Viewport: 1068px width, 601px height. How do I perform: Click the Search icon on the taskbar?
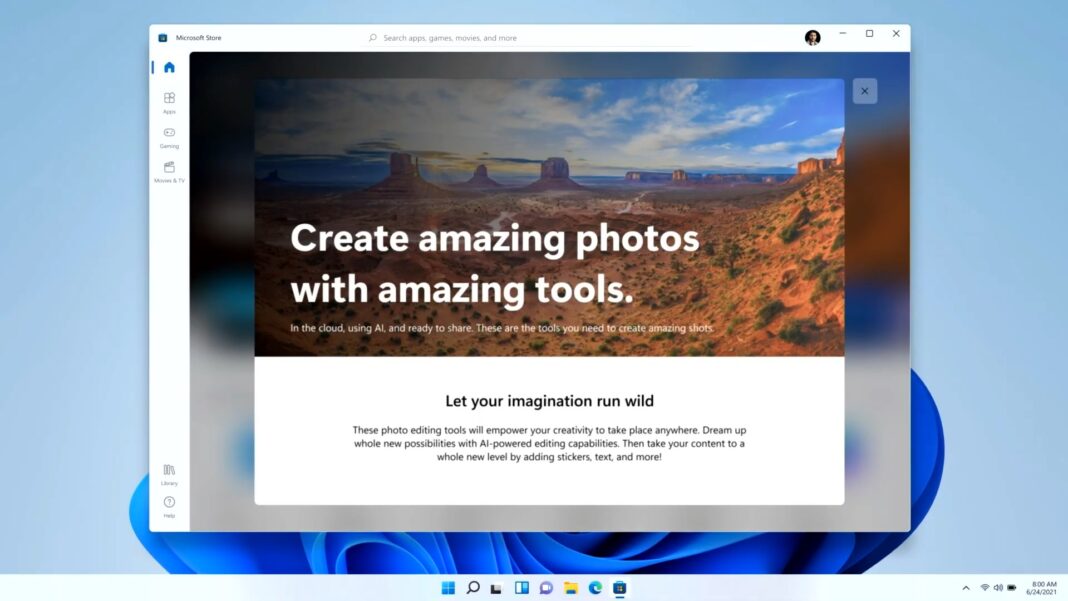click(472, 588)
